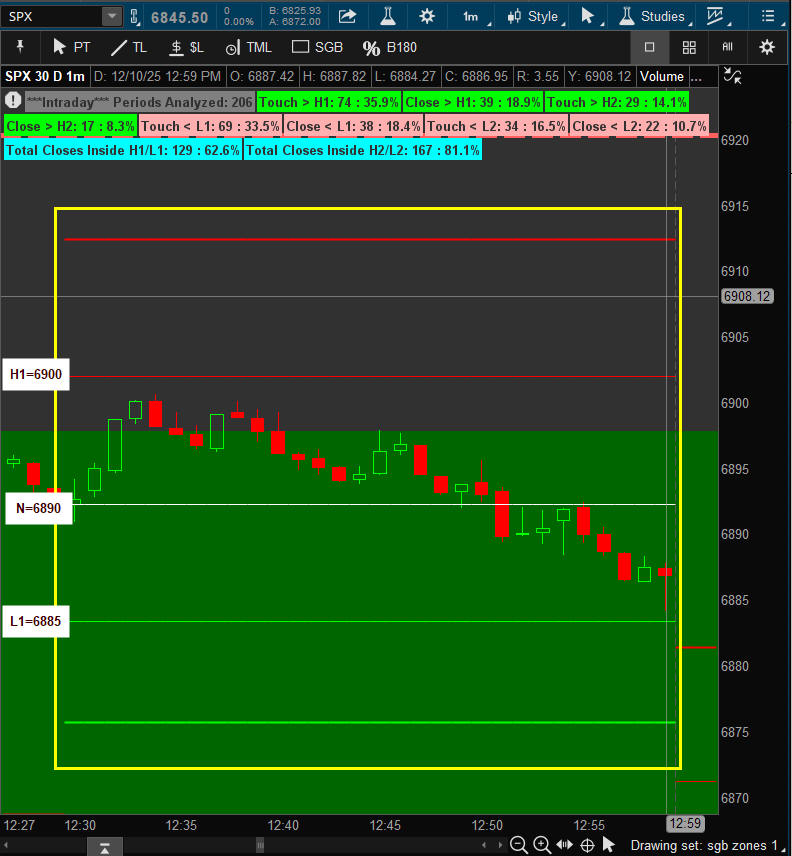Toggle the pin drawing toolbar icon
The image size is (792, 856).
(x=21, y=47)
